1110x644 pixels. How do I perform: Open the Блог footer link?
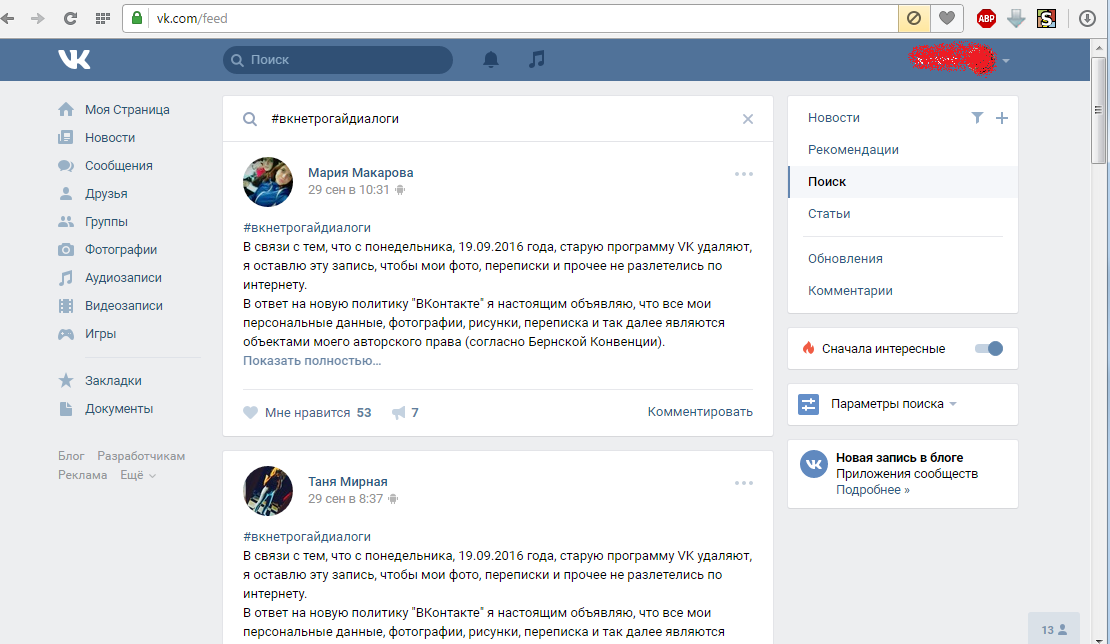coord(71,456)
